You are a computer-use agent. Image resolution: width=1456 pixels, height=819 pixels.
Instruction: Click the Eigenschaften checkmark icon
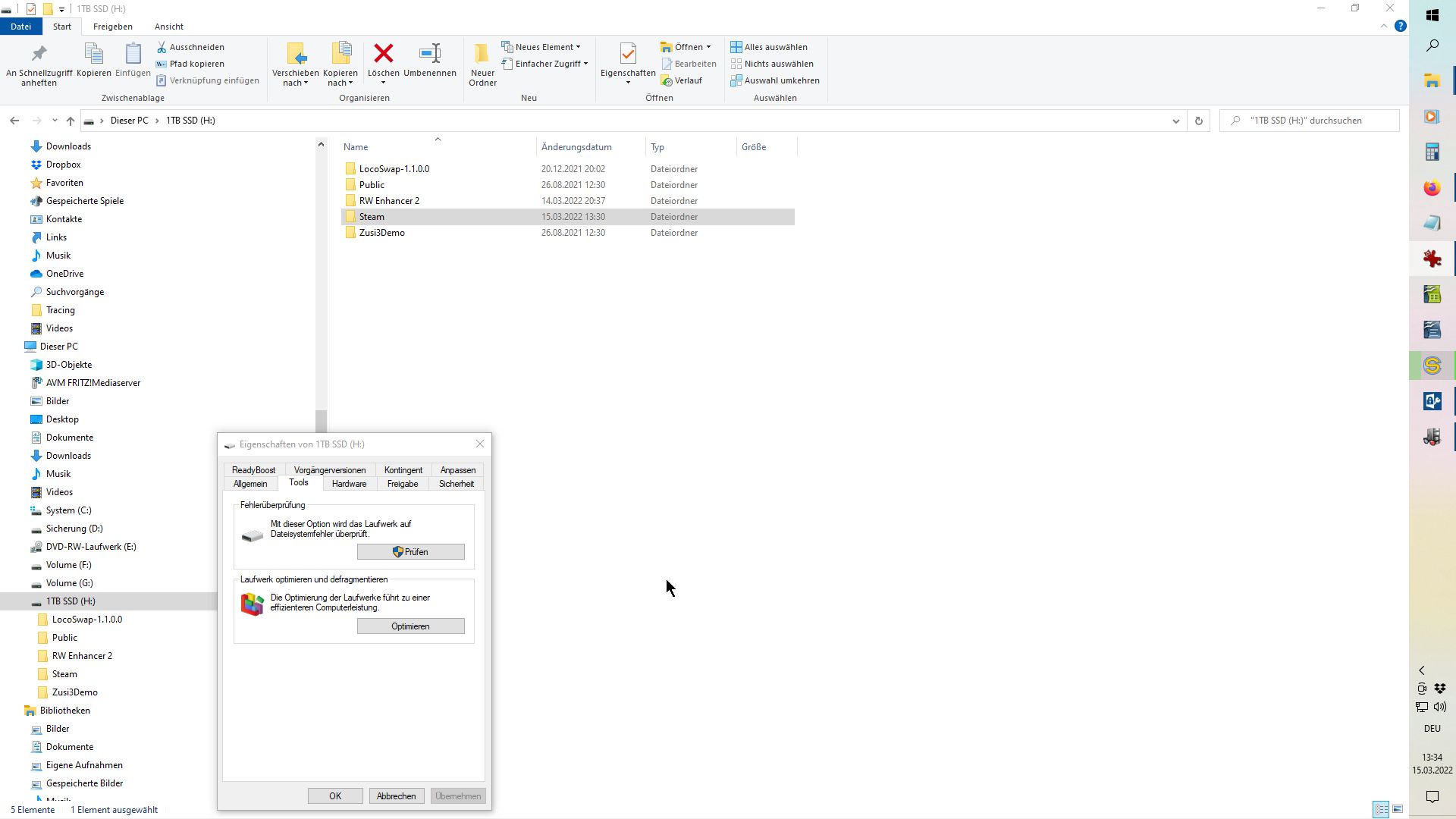click(x=628, y=54)
